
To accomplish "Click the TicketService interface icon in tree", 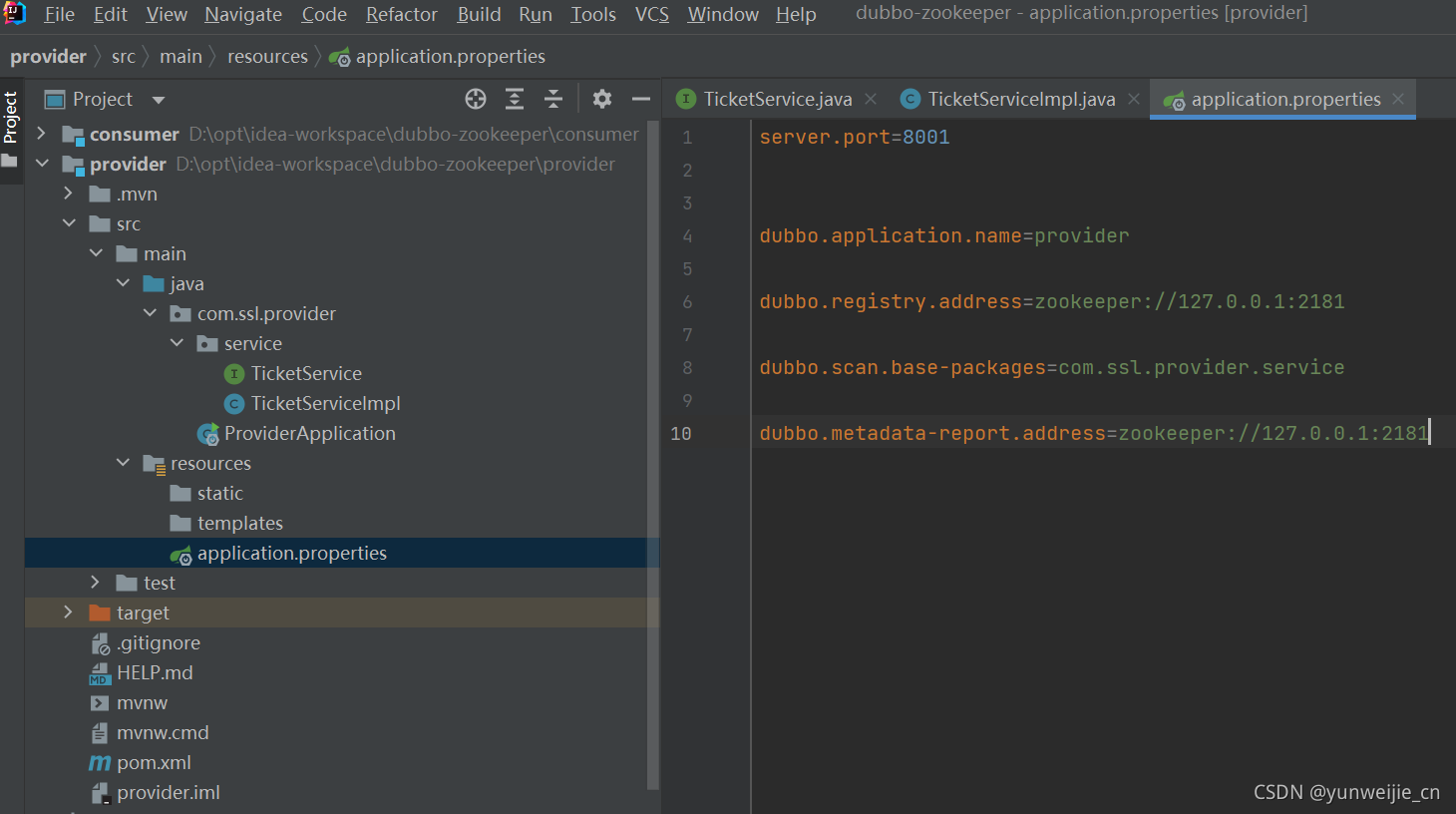I will 234,373.
